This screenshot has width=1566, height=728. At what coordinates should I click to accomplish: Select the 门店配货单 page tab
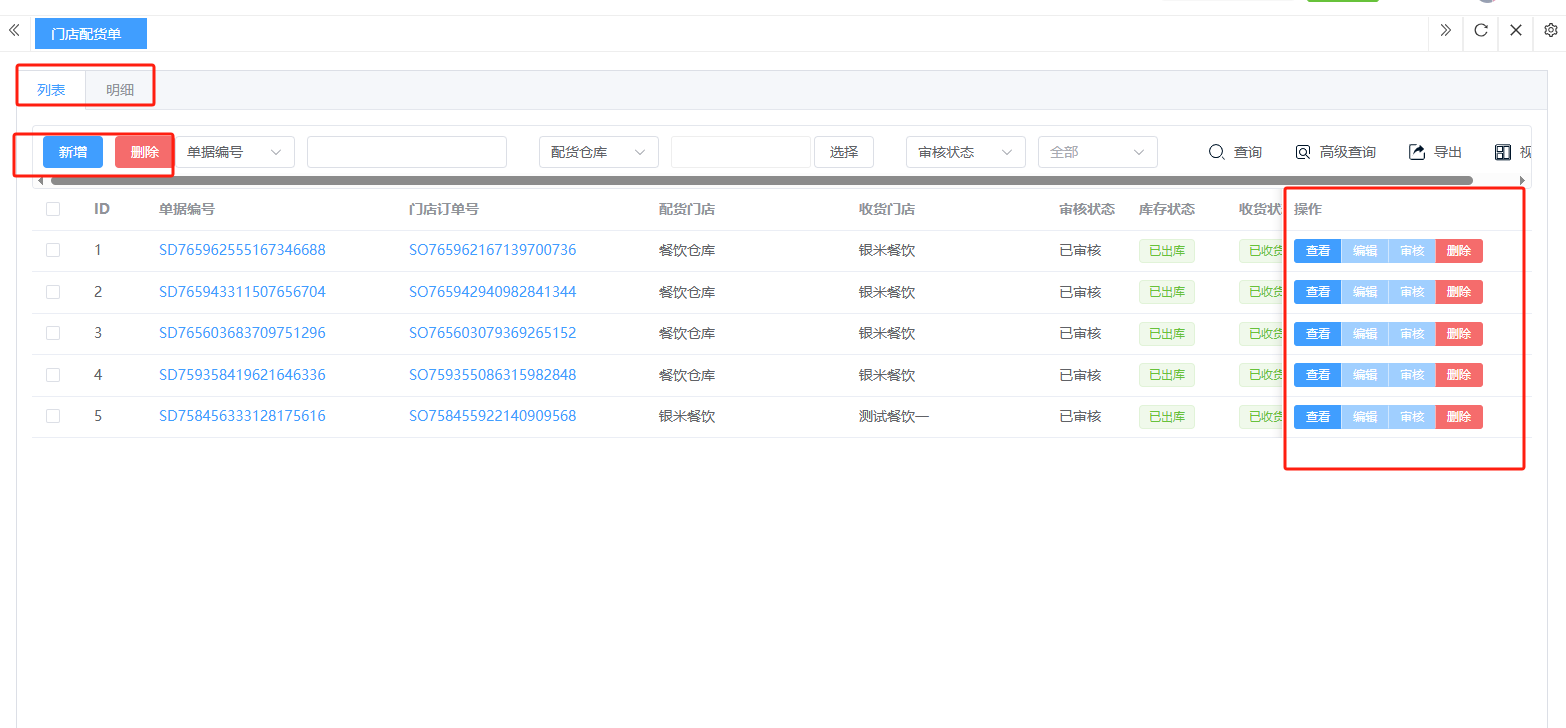point(90,34)
